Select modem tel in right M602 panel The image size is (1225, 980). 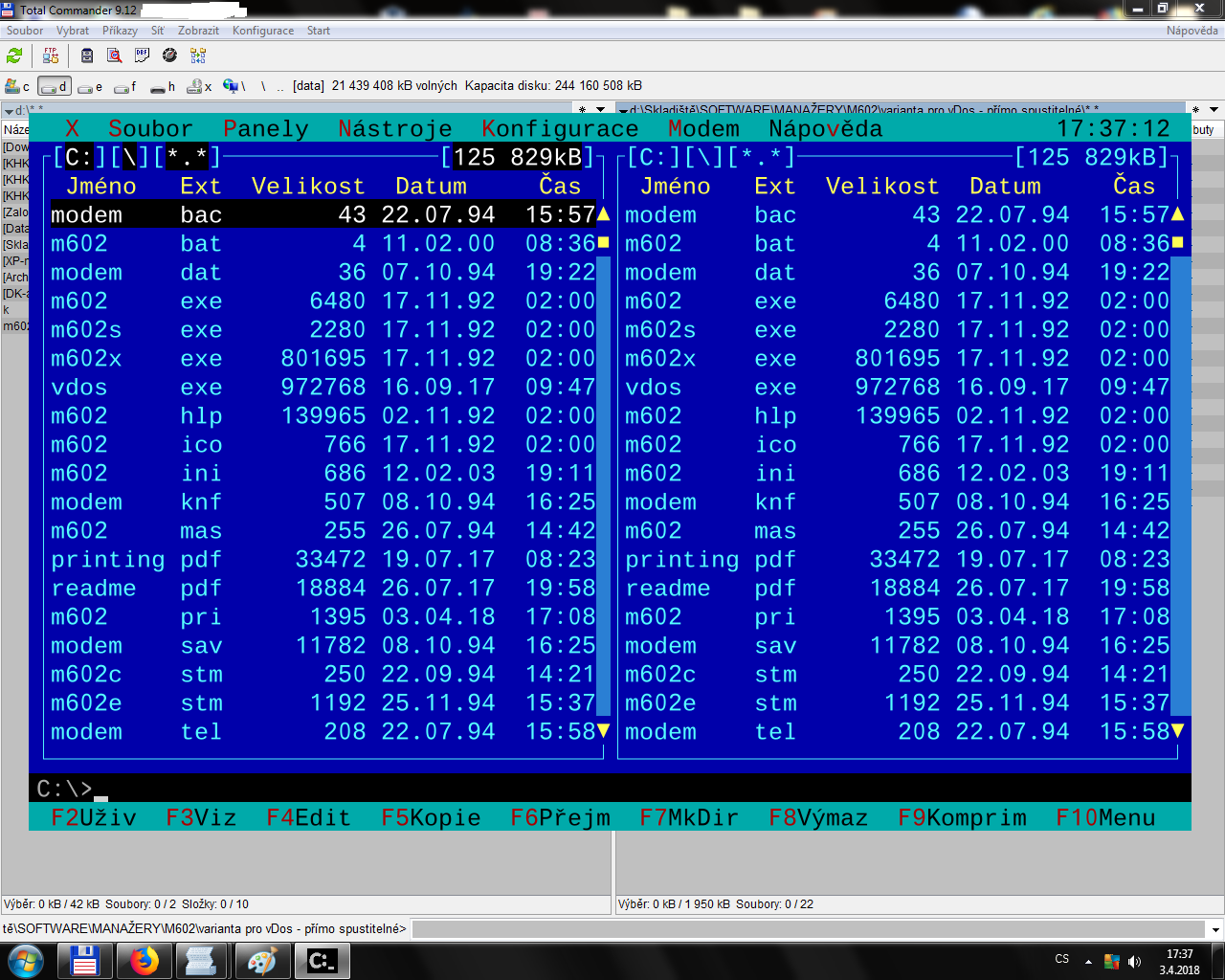pos(898,731)
